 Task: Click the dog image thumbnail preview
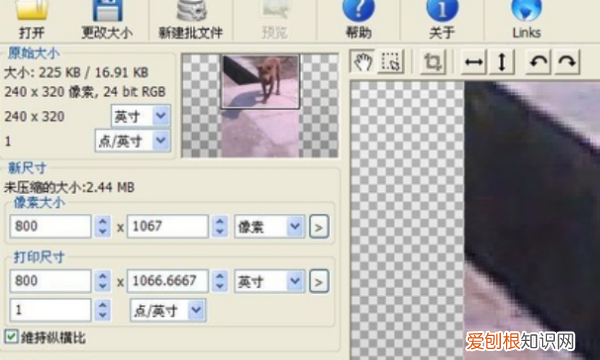(260, 106)
